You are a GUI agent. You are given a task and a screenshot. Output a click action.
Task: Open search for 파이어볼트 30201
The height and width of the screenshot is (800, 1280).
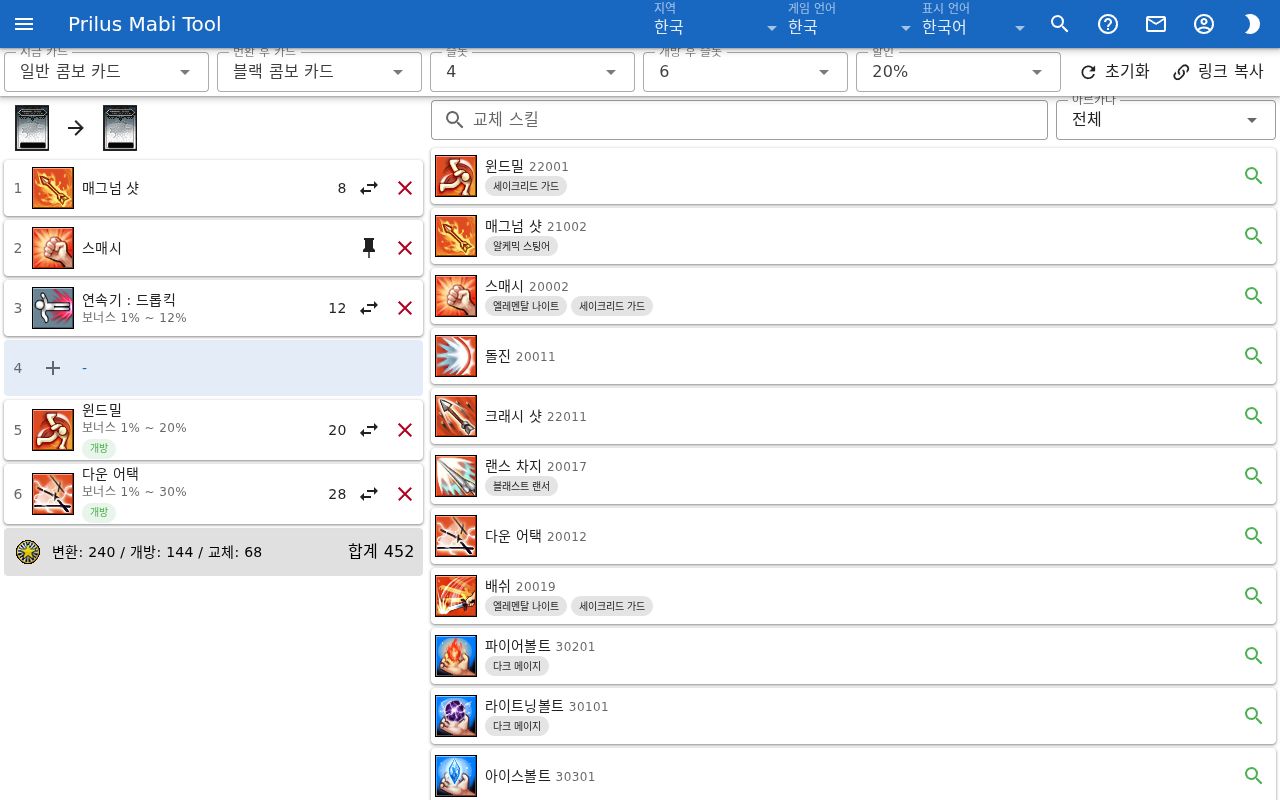(x=1253, y=656)
